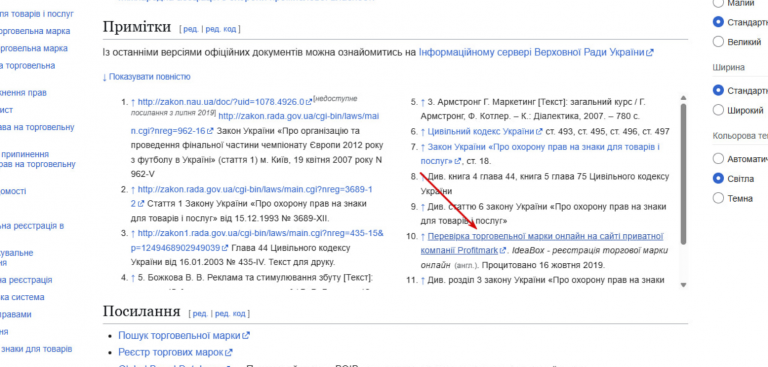Jump back via arrow of reference 7
This screenshot has height=367, width=768.
423,147
